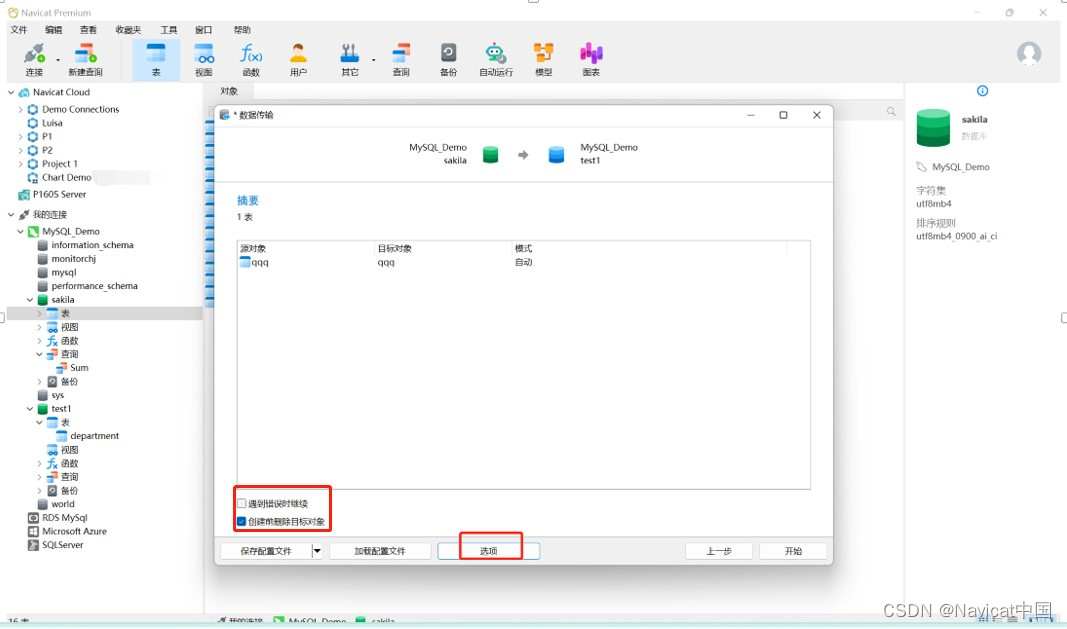1067x629 pixels.
Task: Click the New Query (新建查询) toolbar icon
Action: (85, 60)
